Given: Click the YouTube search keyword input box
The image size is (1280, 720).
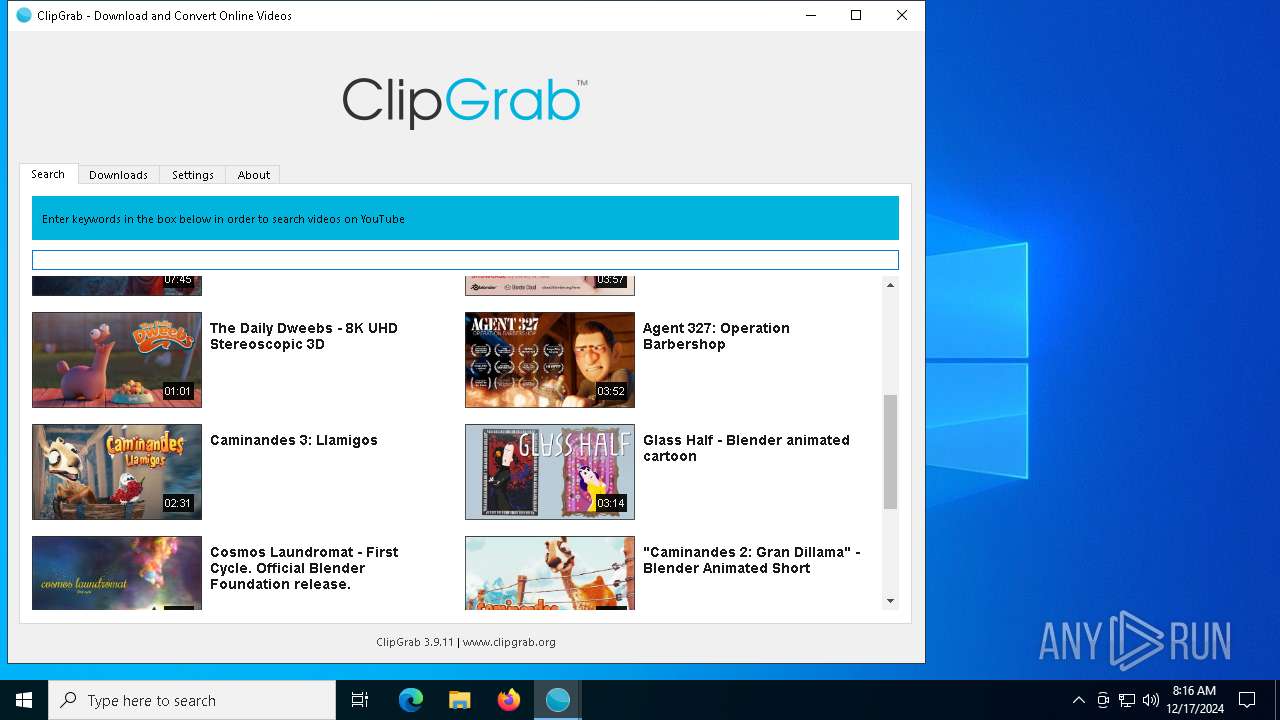Looking at the screenshot, I should (x=465, y=260).
